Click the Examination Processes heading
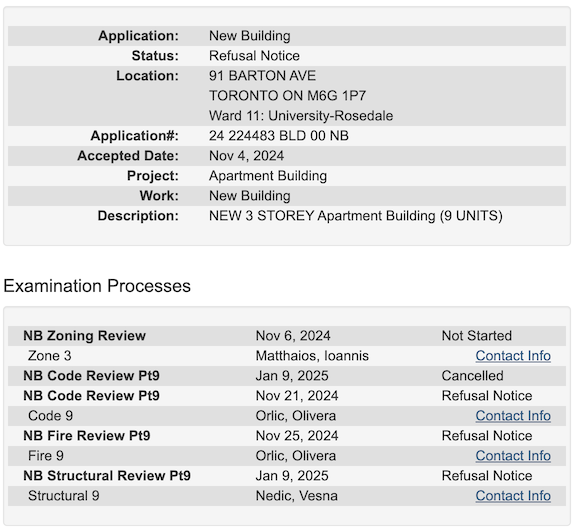 coord(97,286)
